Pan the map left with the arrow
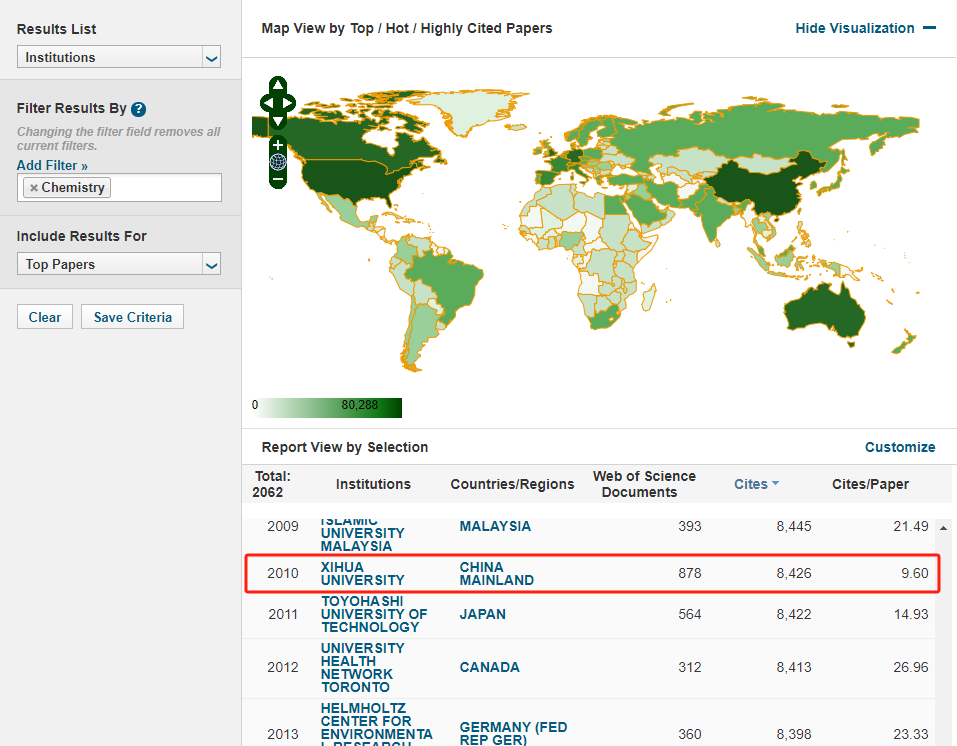The height and width of the screenshot is (746, 957). click(x=266, y=102)
